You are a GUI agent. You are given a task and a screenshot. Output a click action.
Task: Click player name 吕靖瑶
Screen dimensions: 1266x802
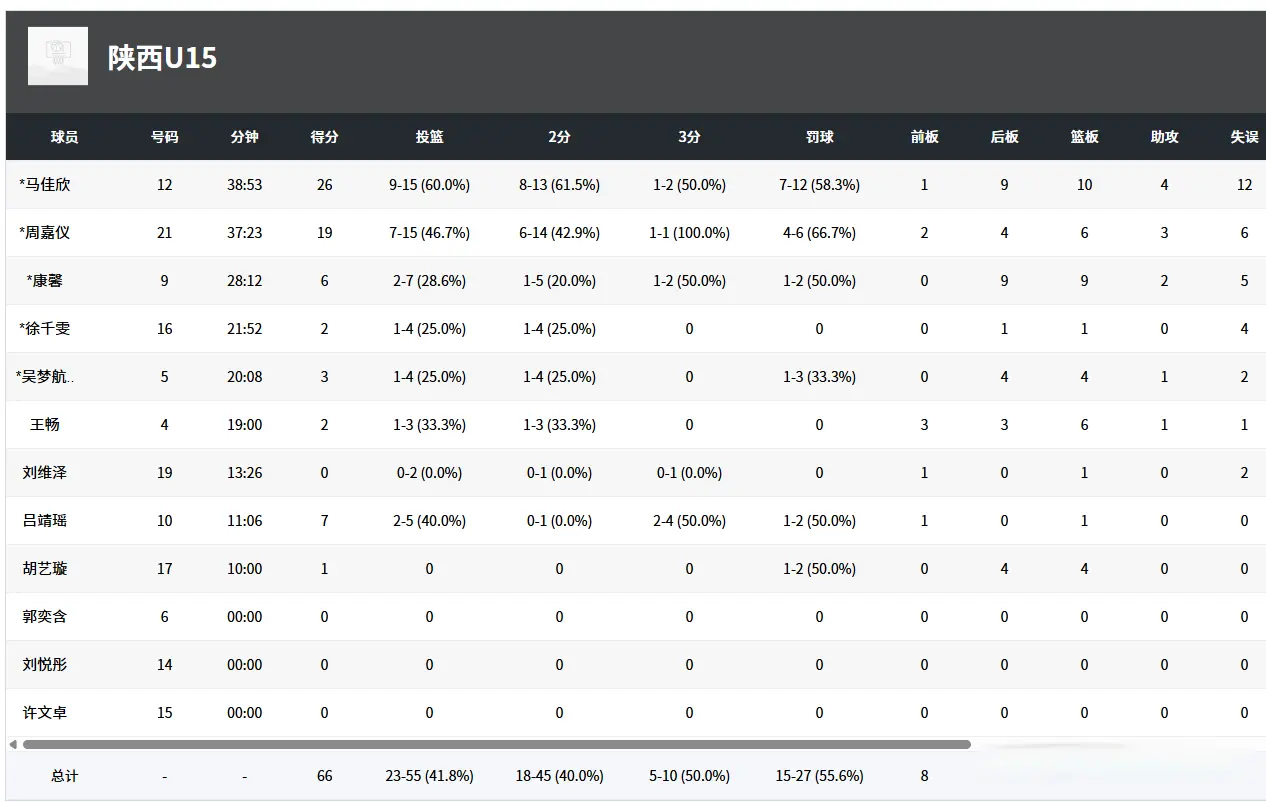[x=45, y=521]
